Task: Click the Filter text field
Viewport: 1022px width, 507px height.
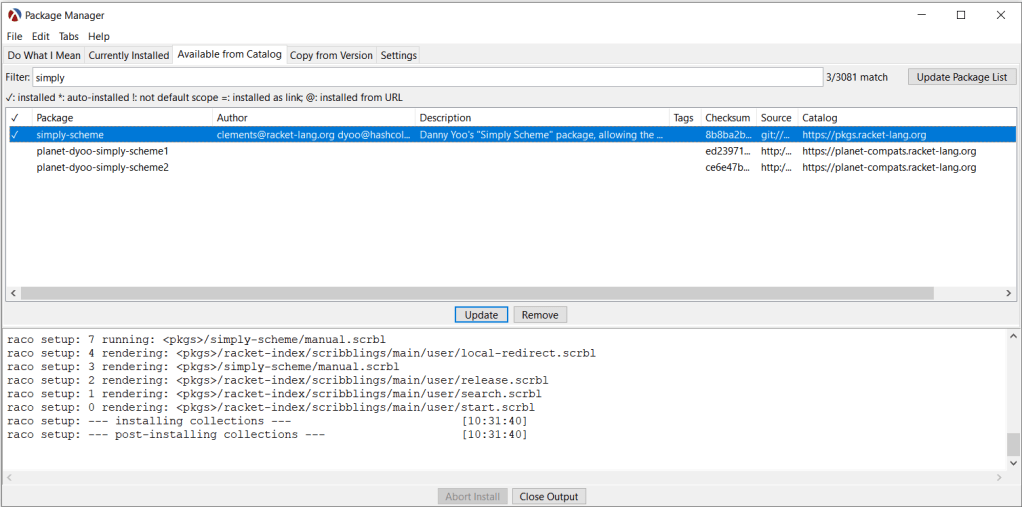Action: tap(427, 77)
